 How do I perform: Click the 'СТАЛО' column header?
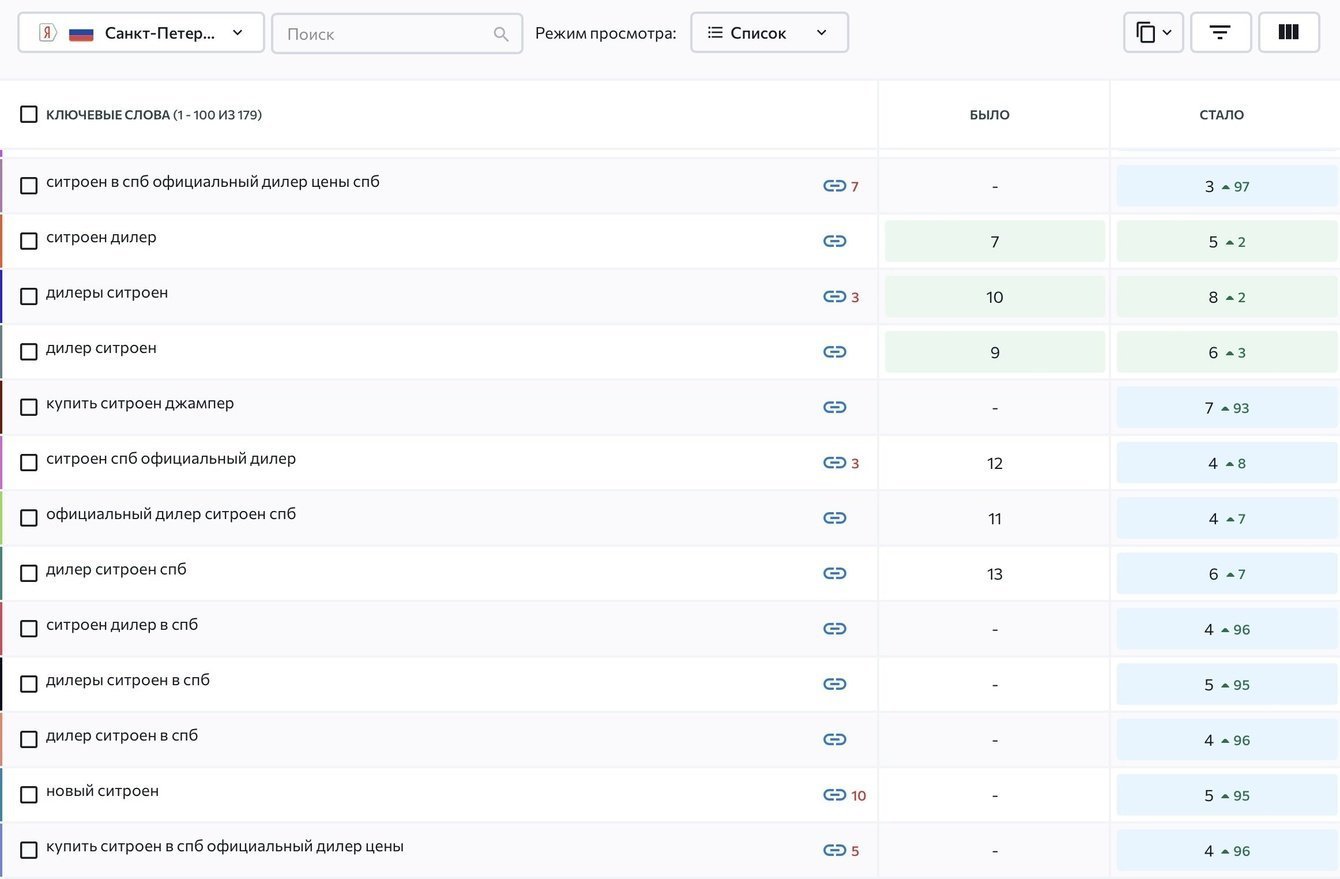pyautogui.click(x=1221, y=115)
